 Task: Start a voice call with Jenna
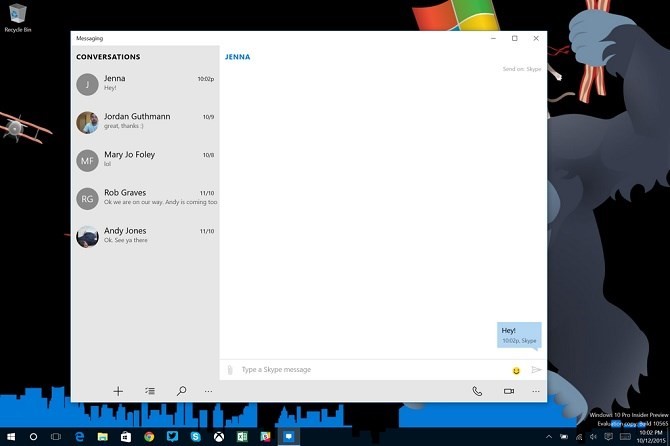point(477,391)
